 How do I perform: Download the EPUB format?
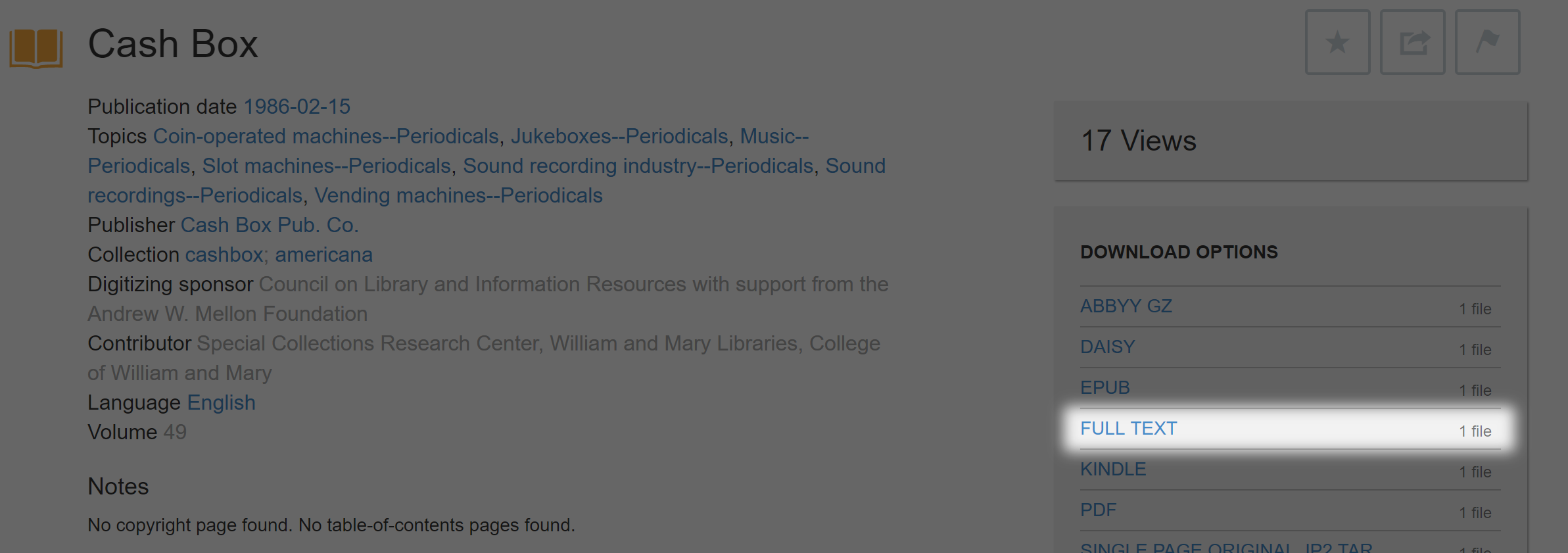[1105, 388]
